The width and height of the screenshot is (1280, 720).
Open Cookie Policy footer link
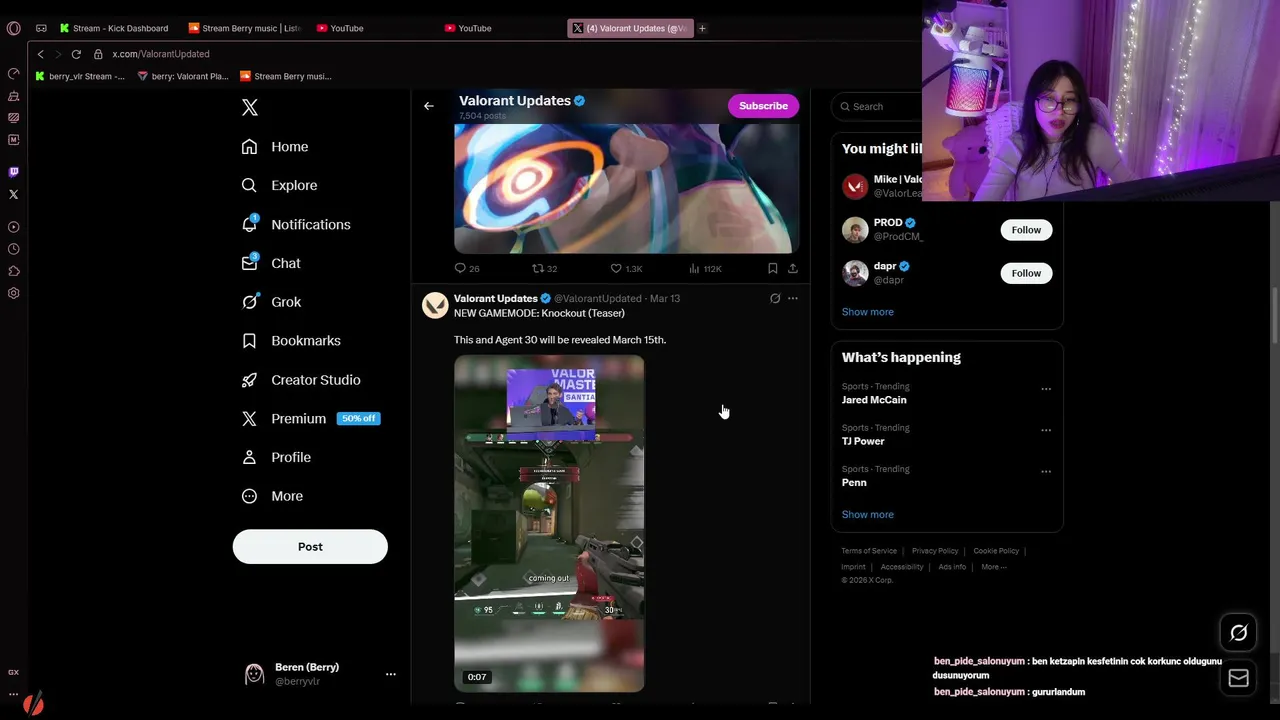point(996,551)
